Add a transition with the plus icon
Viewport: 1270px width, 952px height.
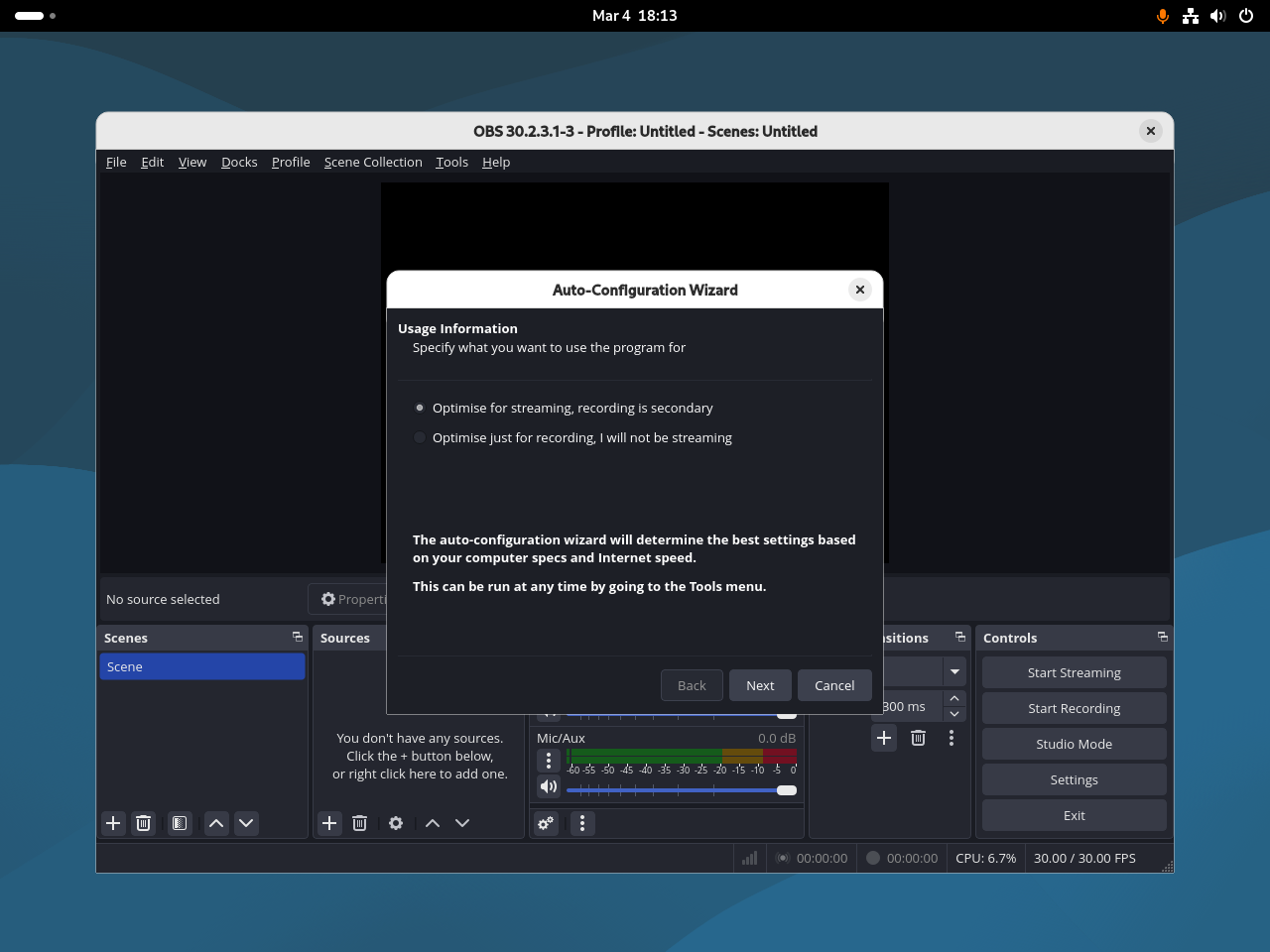click(x=883, y=738)
